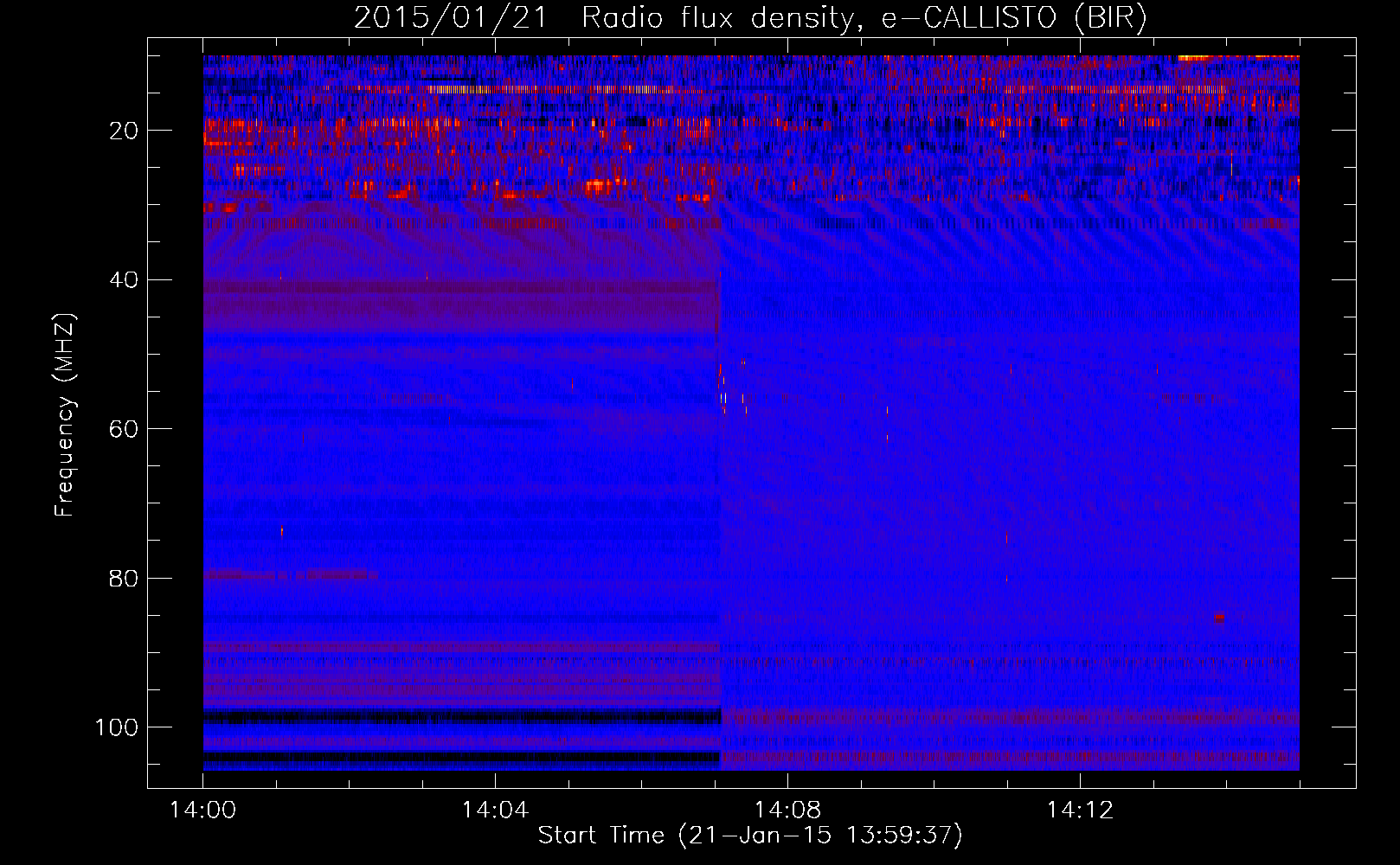Click the 'Frequency (MHZ)' axis label
1400x865 pixels.
65,415
